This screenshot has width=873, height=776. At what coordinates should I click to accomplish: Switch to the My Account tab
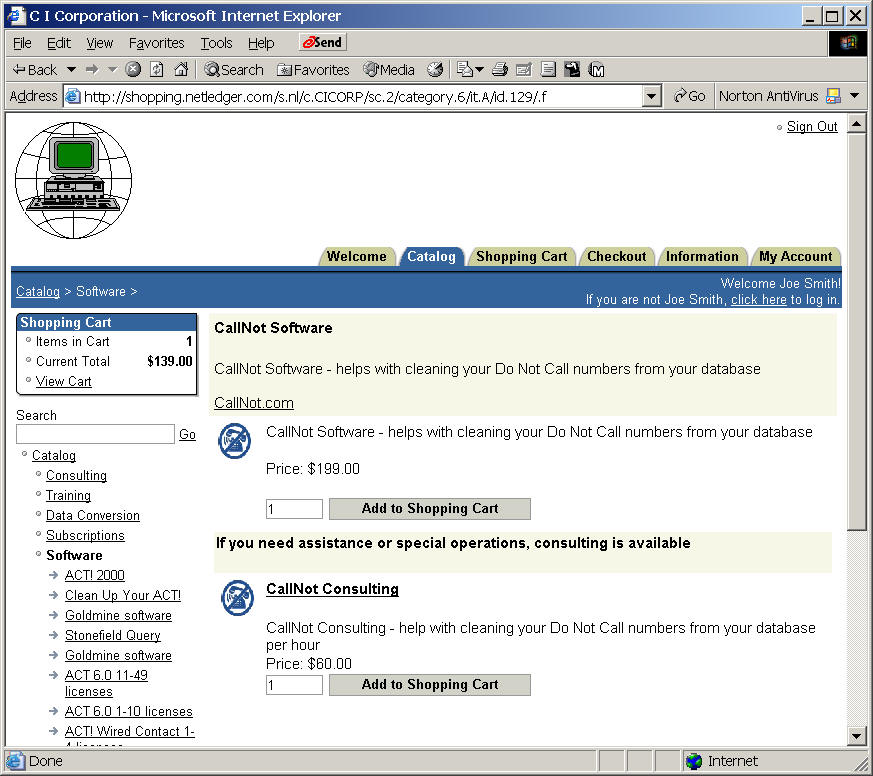pyautogui.click(x=796, y=257)
